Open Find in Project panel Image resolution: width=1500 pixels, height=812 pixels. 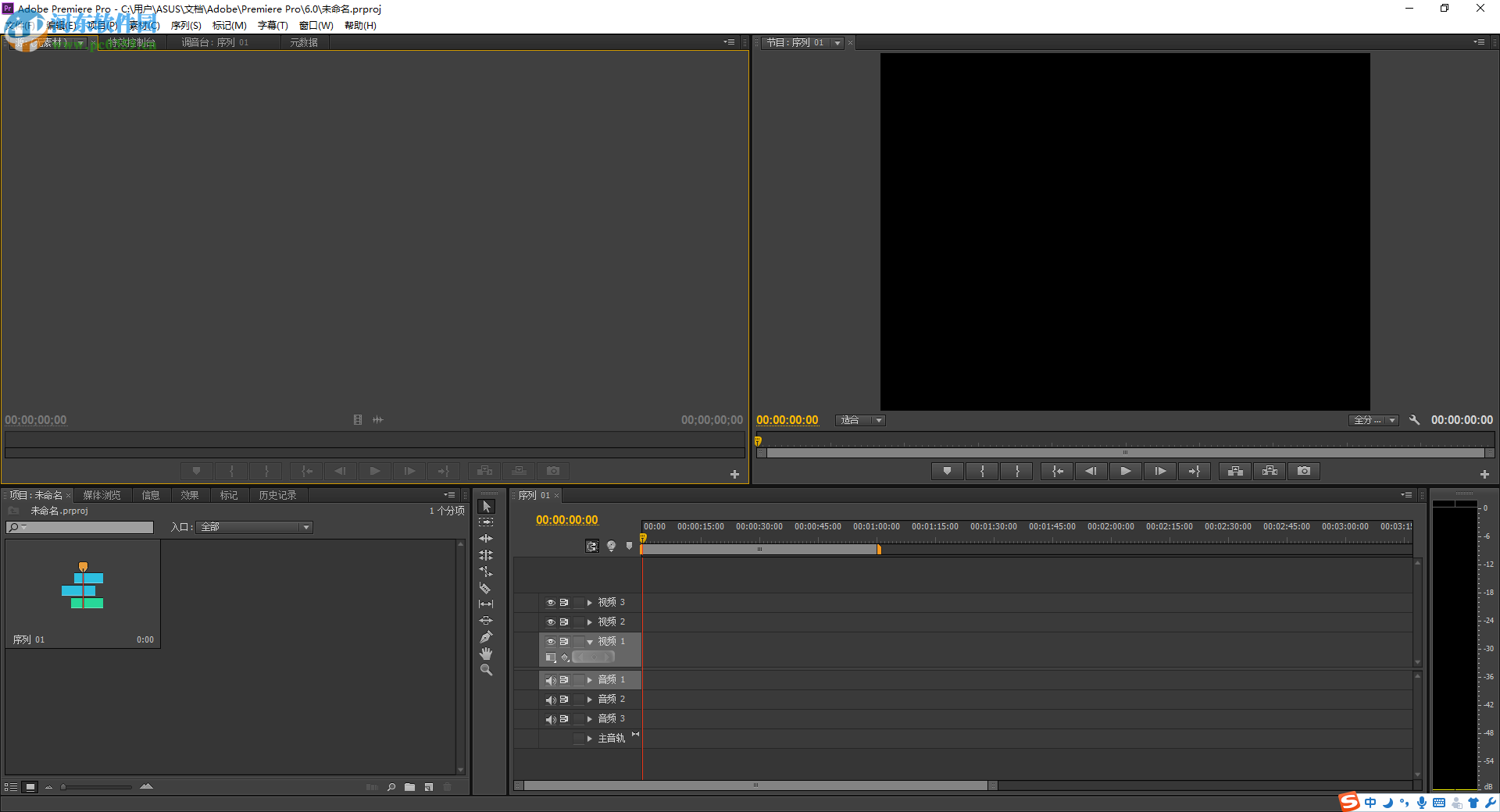pos(391,787)
